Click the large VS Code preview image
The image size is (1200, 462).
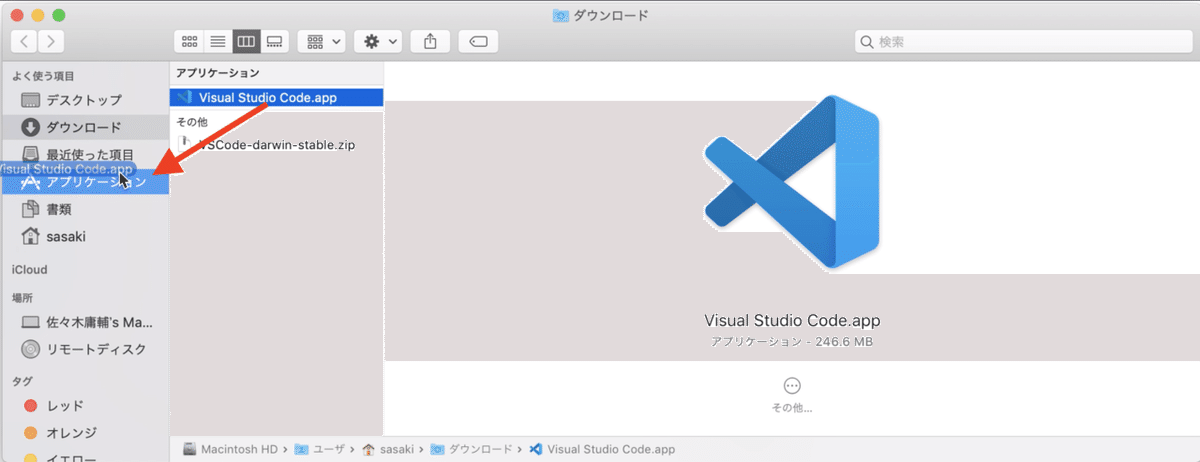click(792, 181)
